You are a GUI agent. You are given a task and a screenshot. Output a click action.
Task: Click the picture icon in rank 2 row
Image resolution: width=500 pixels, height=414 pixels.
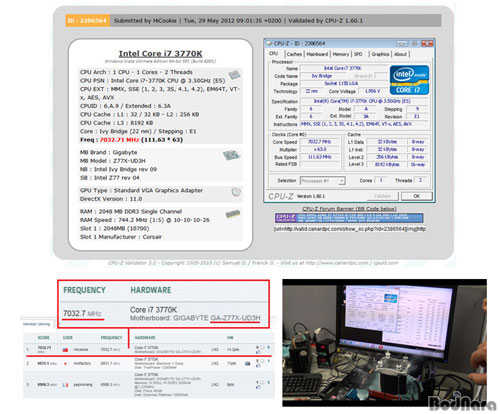point(247,363)
